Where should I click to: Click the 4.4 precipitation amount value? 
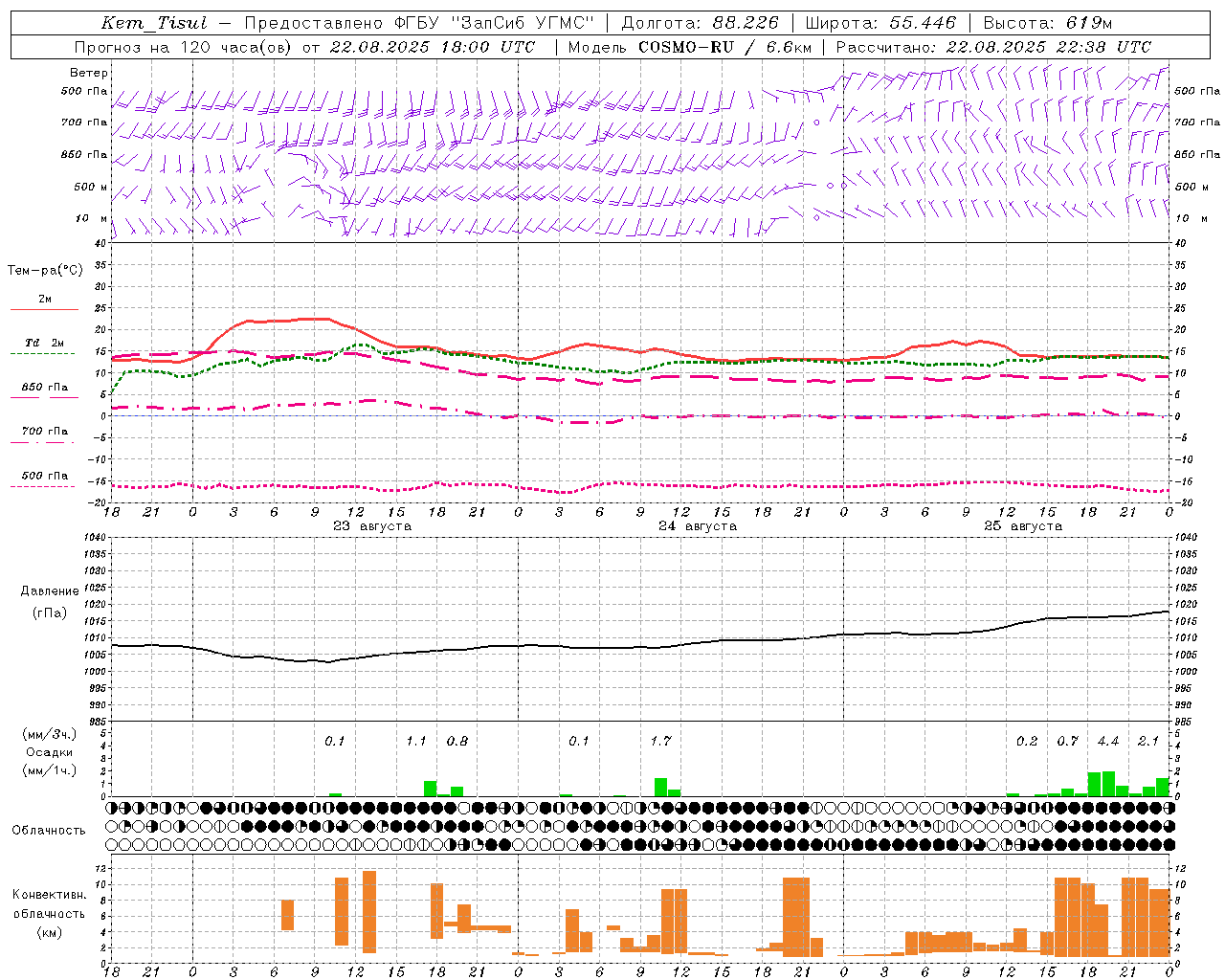(1108, 742)
